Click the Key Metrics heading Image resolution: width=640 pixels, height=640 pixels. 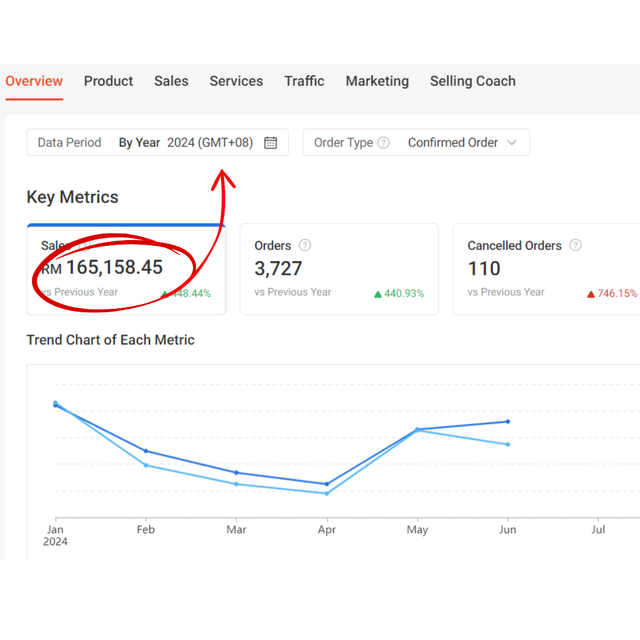click(x=72, y=197)
